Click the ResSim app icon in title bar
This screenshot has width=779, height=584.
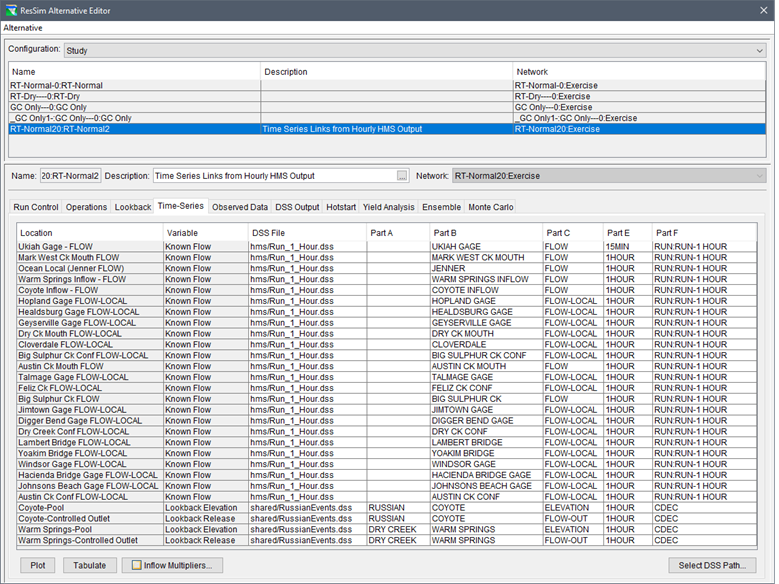coord(10,10)
